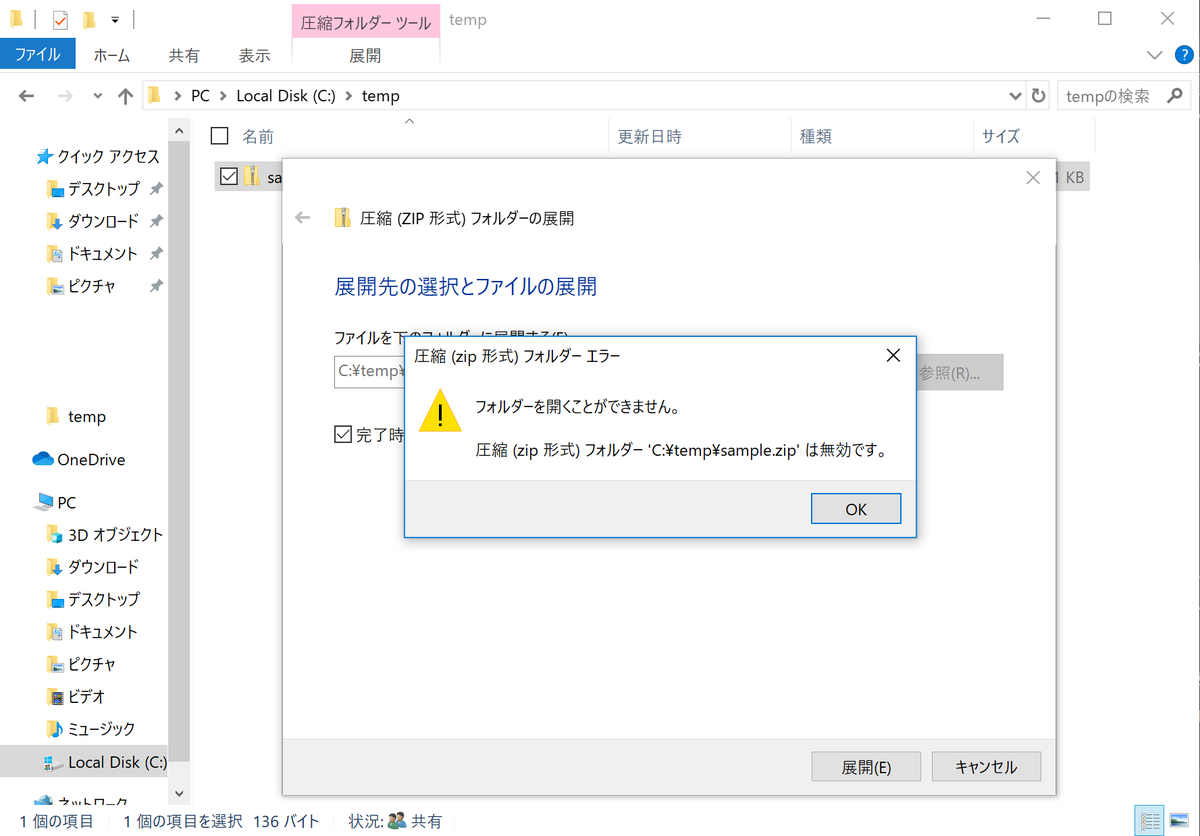Click navigation pane scrollbar up arrow
1200x836 pixels.
179,130
